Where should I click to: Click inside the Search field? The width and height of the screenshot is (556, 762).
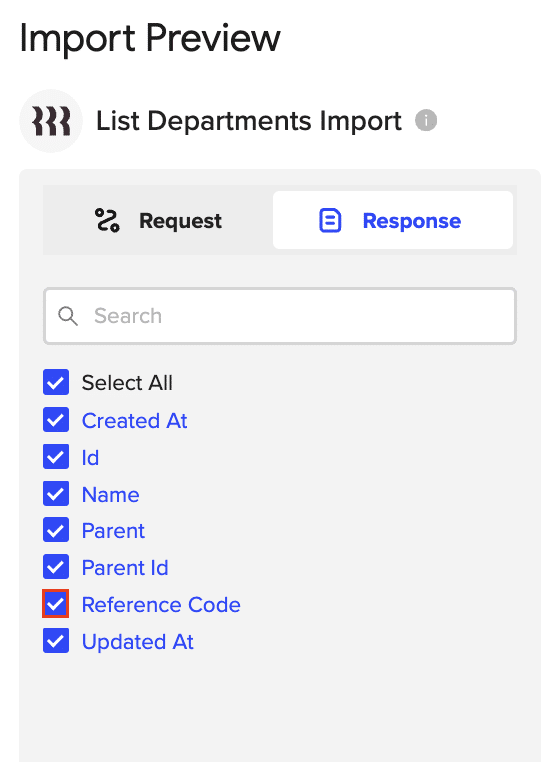[x=280, y=316]
